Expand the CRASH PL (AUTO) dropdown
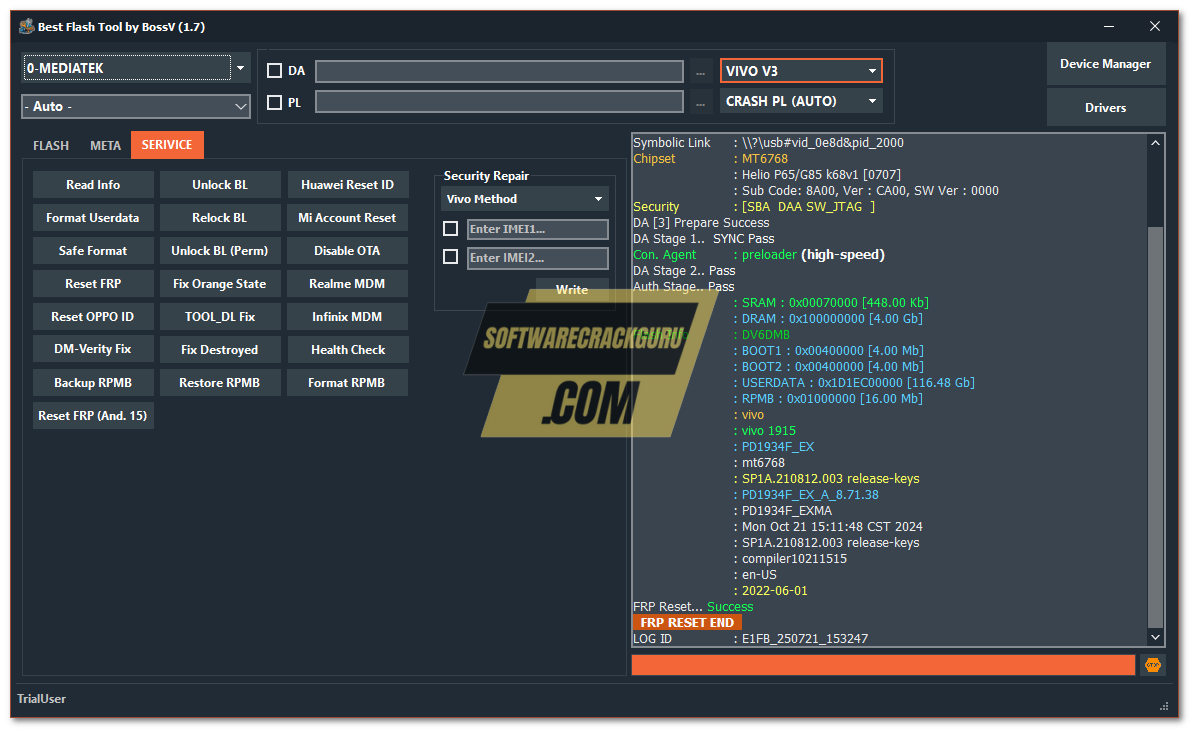The image size is (1190, 729). (x=801, y=101)
